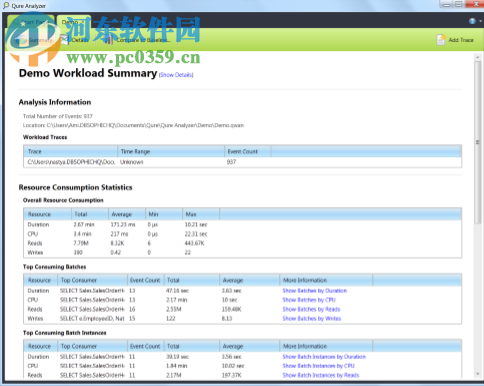Screen dimensions: 484x386
Task: Click the 197.37K average cell
Action: pyautogui.click(x=232, y=375)
